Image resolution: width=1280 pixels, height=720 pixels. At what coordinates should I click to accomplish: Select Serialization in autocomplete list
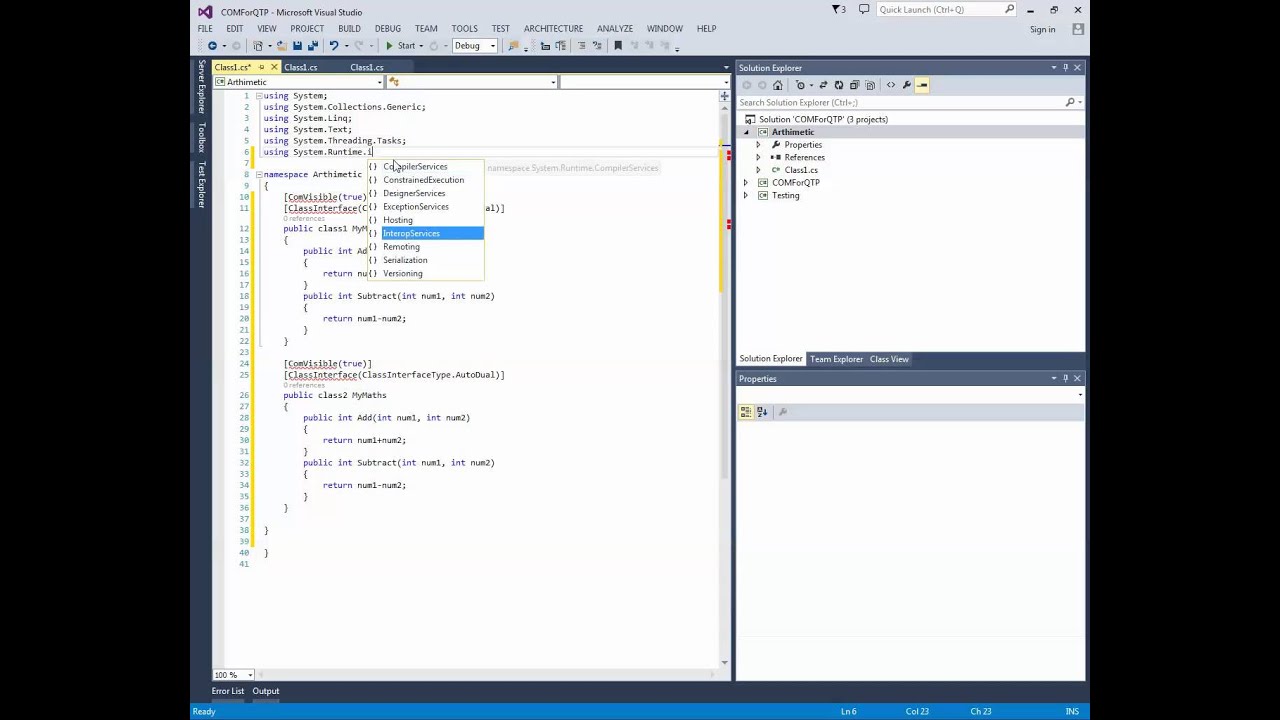click(425, 260)
